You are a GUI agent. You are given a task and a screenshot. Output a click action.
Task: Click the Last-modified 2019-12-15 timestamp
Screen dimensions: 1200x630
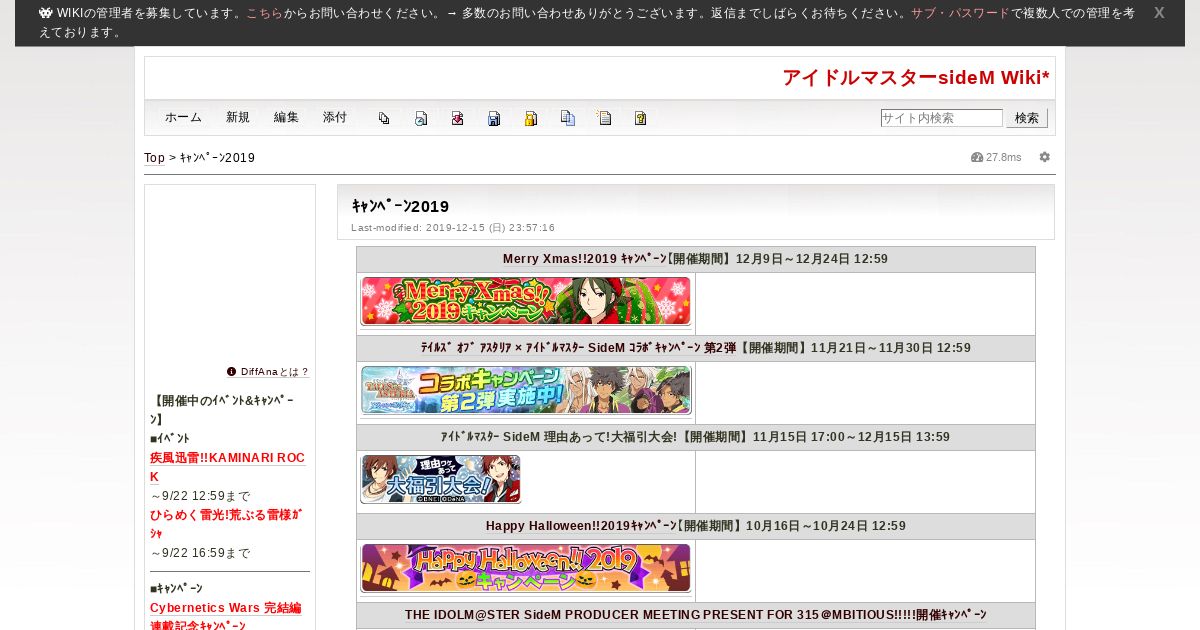(x=453, y=228)
